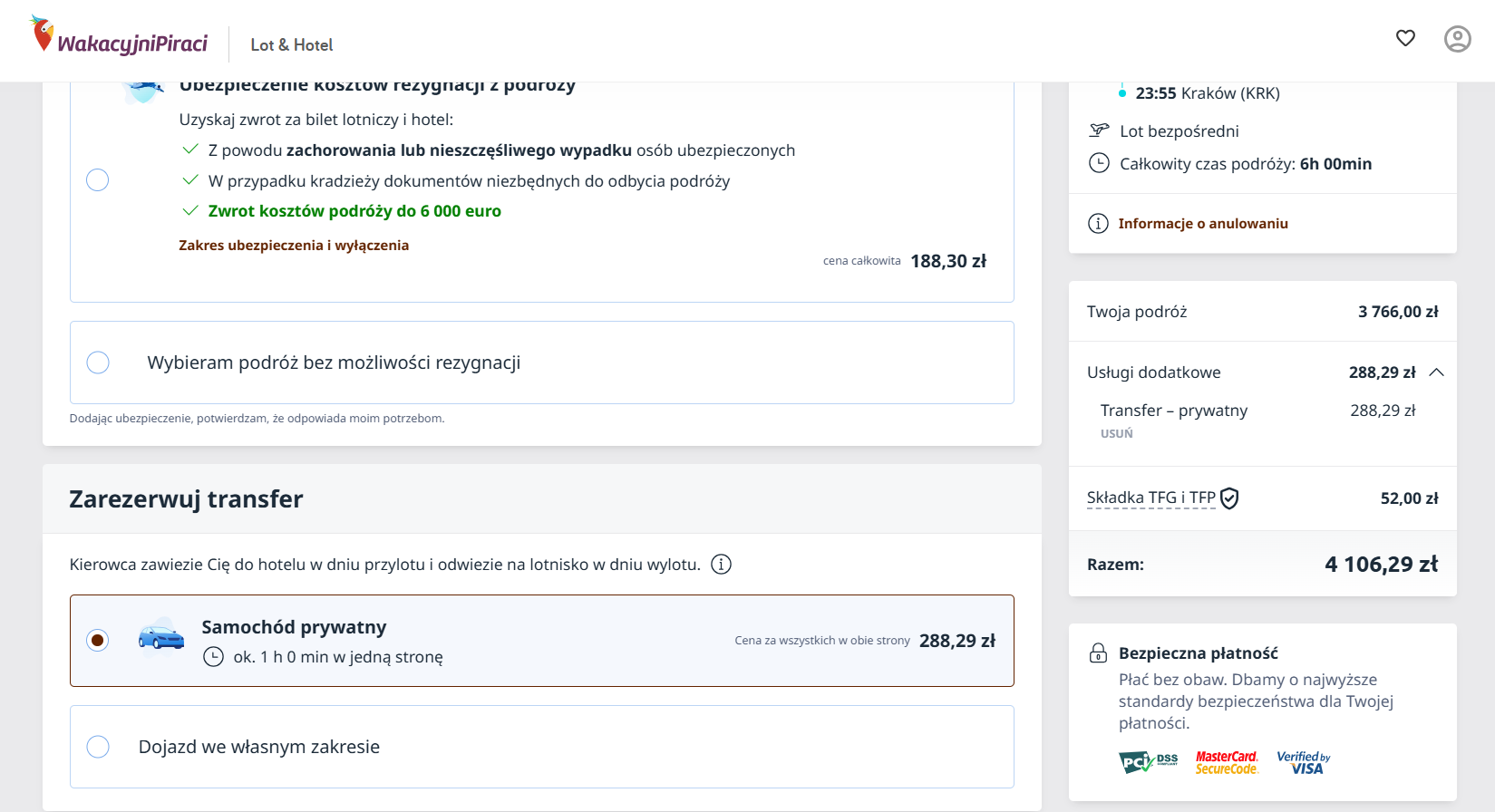Click the clock icon near Całkowity czas podróży
This screenshot has height=812, width=1495.
click(1099, 163)
